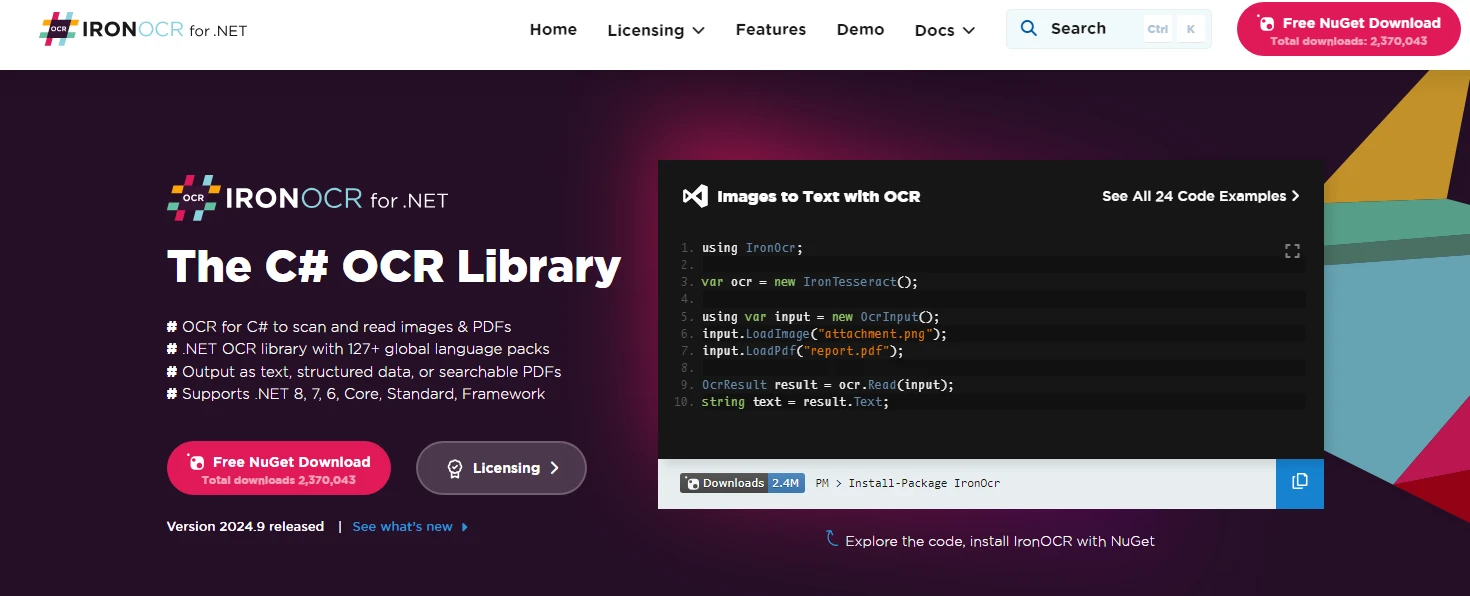Open the Features menu item
The width and height of the screenshot is (1470, 596).
click(770, 29)
